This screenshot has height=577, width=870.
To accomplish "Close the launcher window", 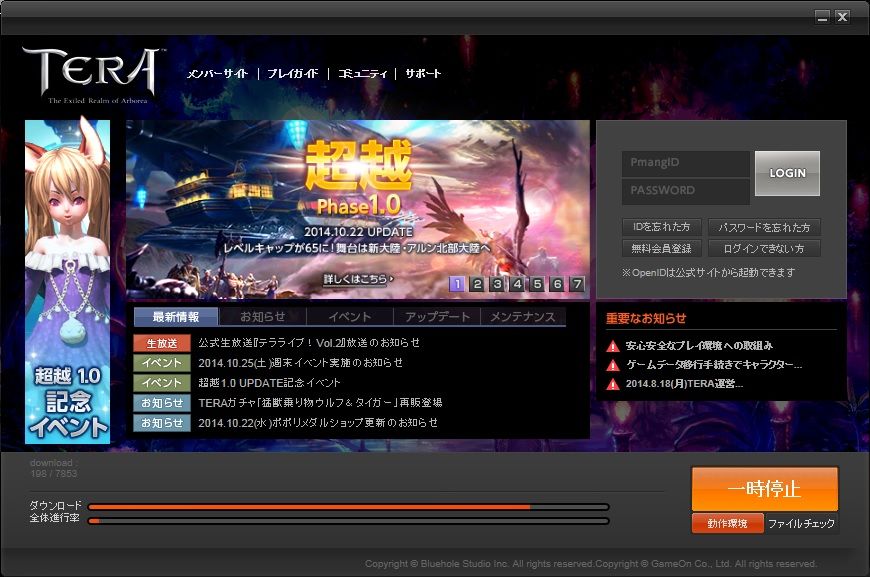I will tap(842, 17).
